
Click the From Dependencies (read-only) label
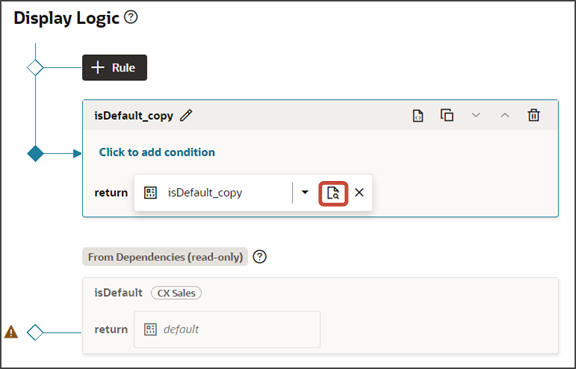click(165, 257)
